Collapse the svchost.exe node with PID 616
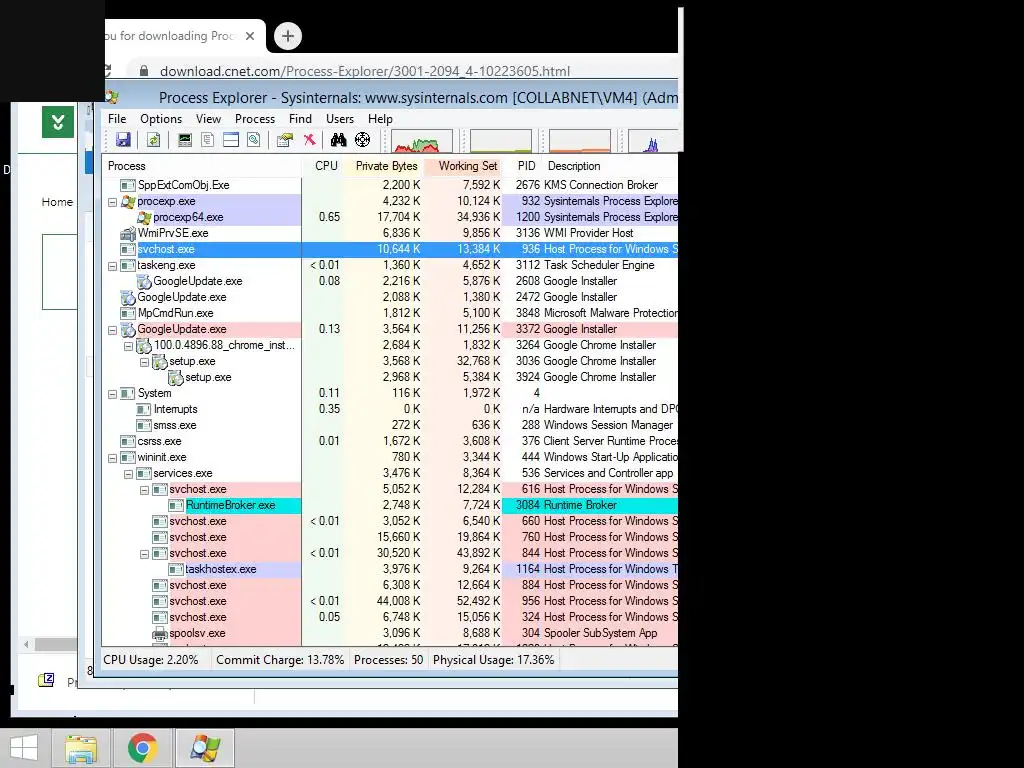 coord(144,490)
